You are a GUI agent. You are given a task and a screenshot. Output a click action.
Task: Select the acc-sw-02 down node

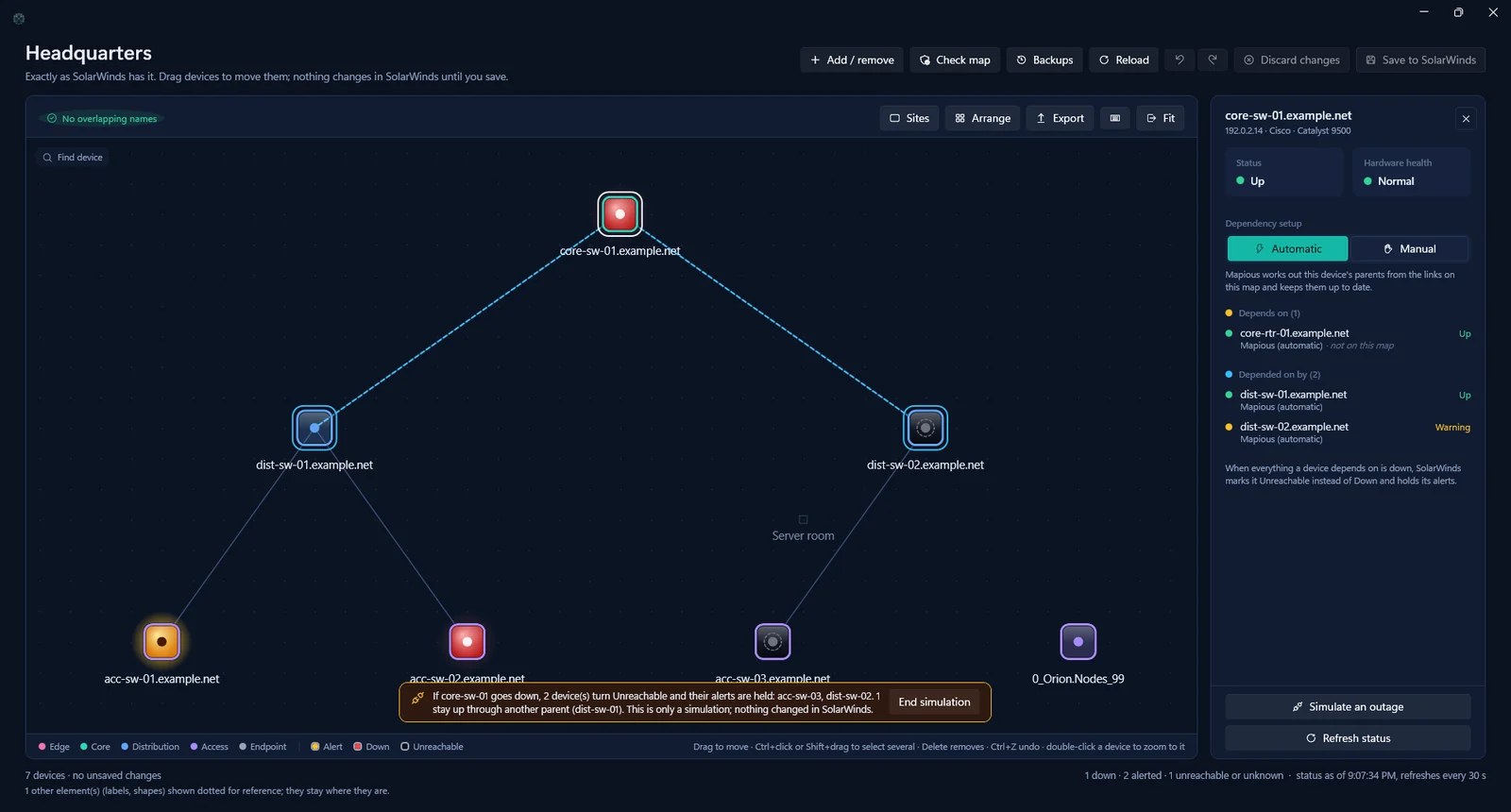[467, 642]
